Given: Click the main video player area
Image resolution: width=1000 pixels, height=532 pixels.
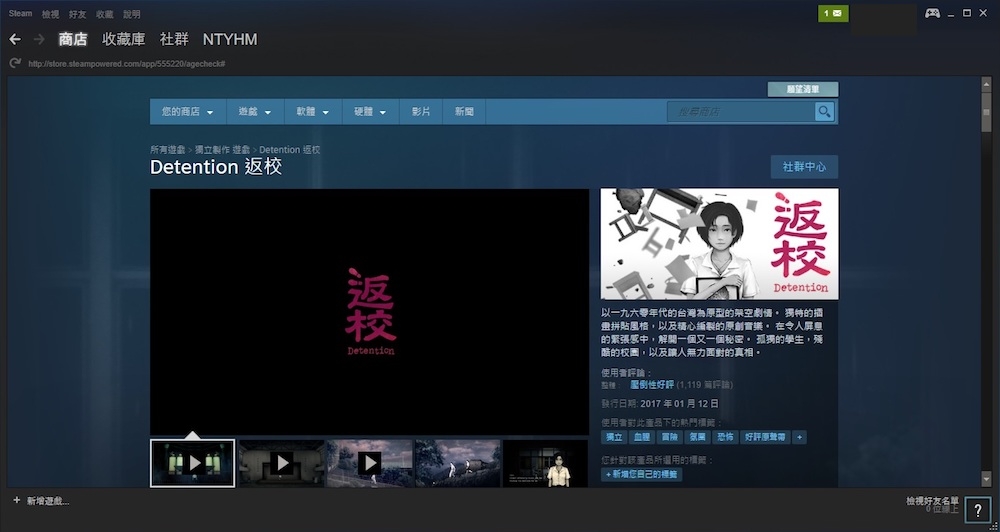Looking at the screenshot, I should (369, 312).
